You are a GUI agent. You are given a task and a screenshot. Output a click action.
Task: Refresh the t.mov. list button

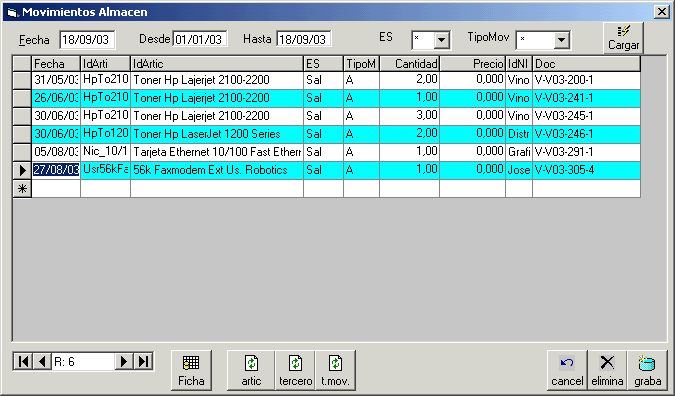click(x=335, y=370)
